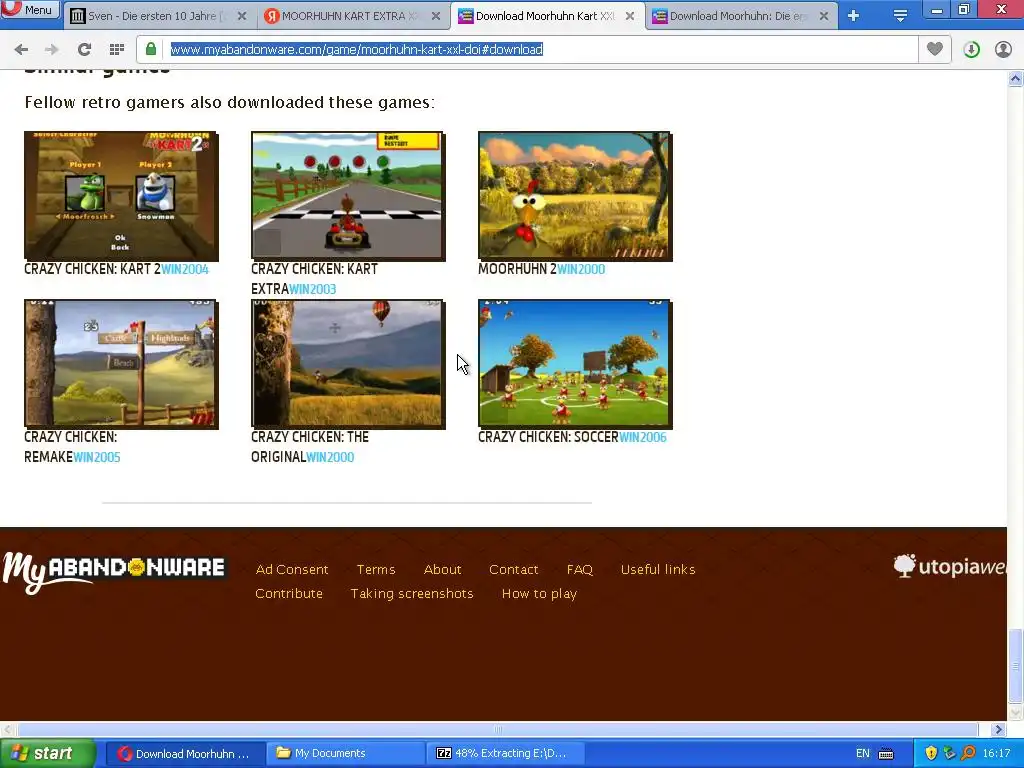This screenshot has width=1024, height=768.
Task: Close the Sven - Die ersten 10 Jahre tab
Action: pos(242,16)
